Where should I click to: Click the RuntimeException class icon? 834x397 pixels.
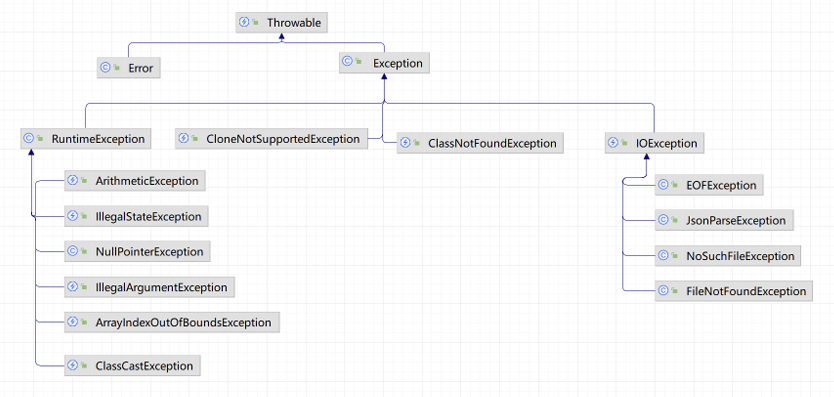tap(29, 138)
